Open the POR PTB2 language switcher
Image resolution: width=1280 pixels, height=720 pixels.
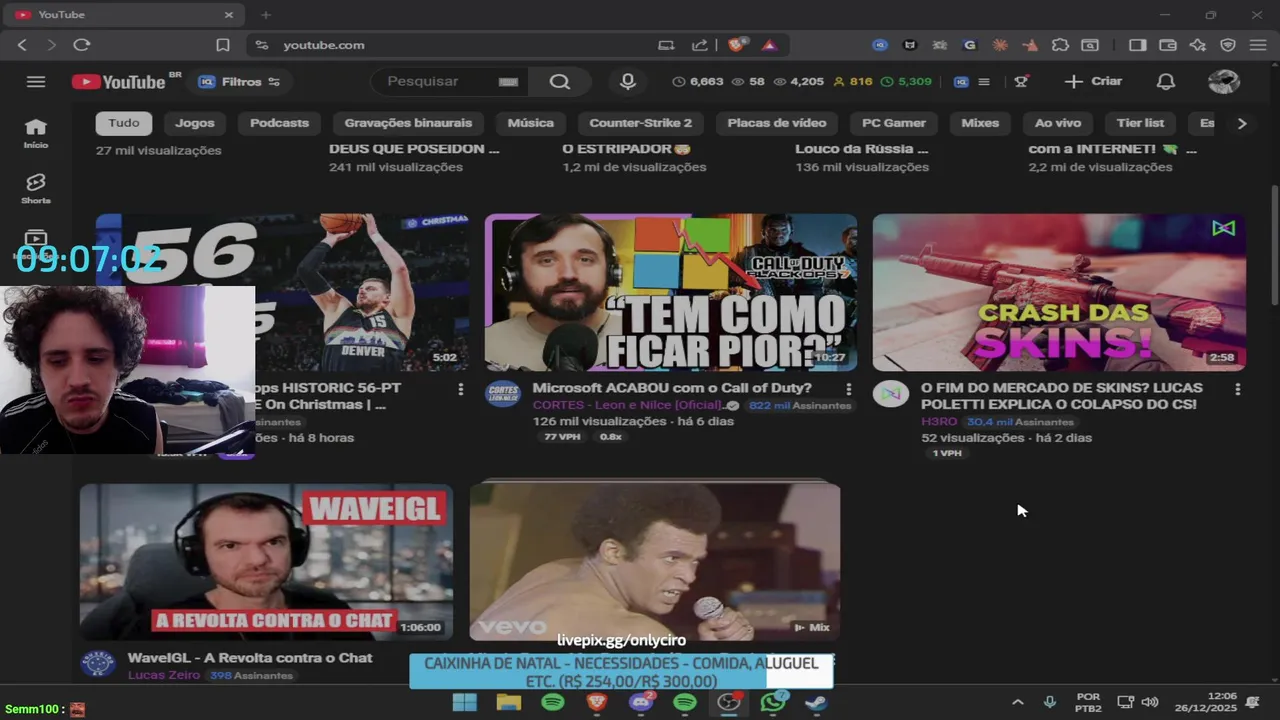tap(1088, 703)
